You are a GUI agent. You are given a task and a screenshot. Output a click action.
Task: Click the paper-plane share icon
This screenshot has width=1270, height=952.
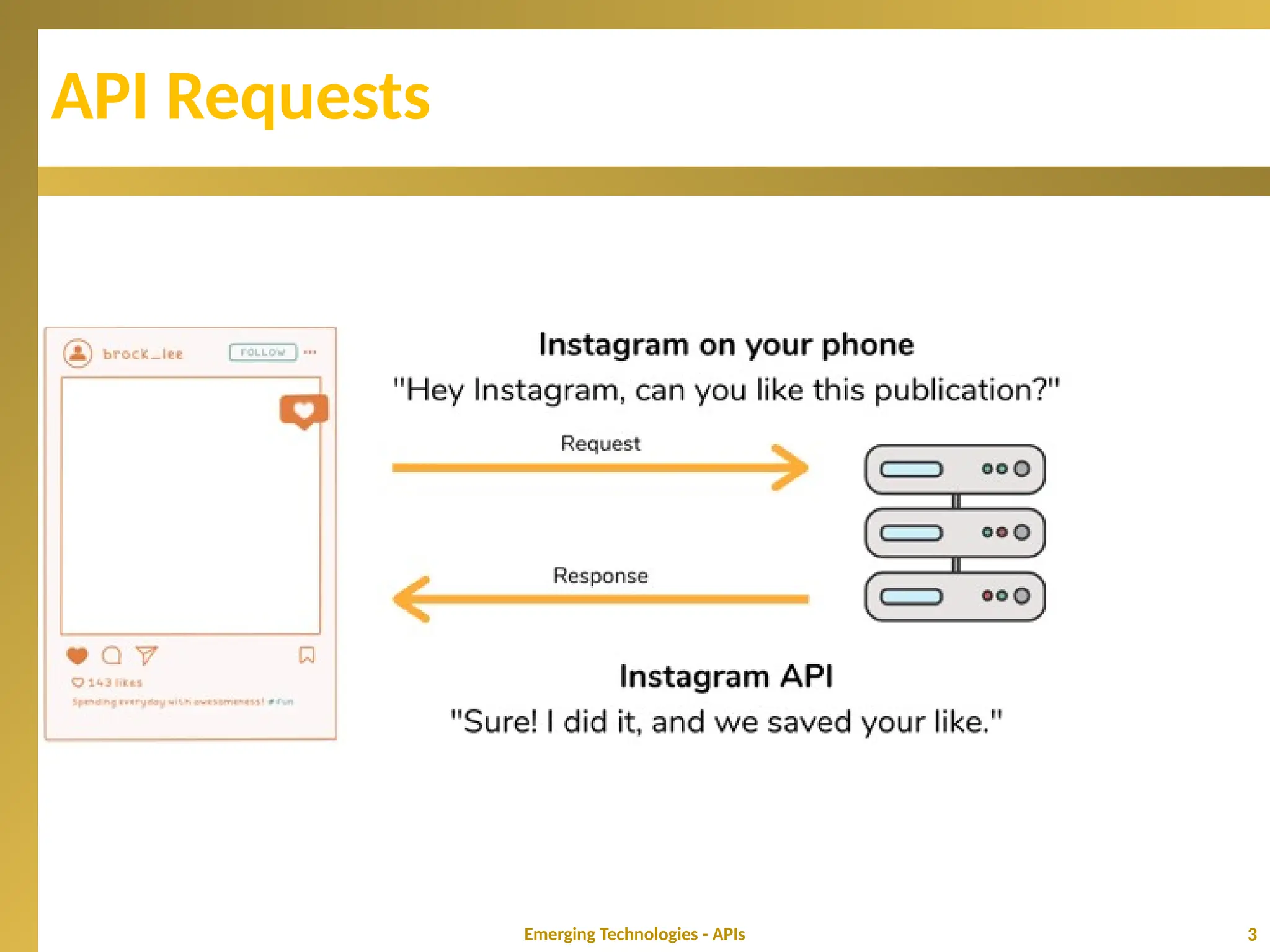pos(147,655)
